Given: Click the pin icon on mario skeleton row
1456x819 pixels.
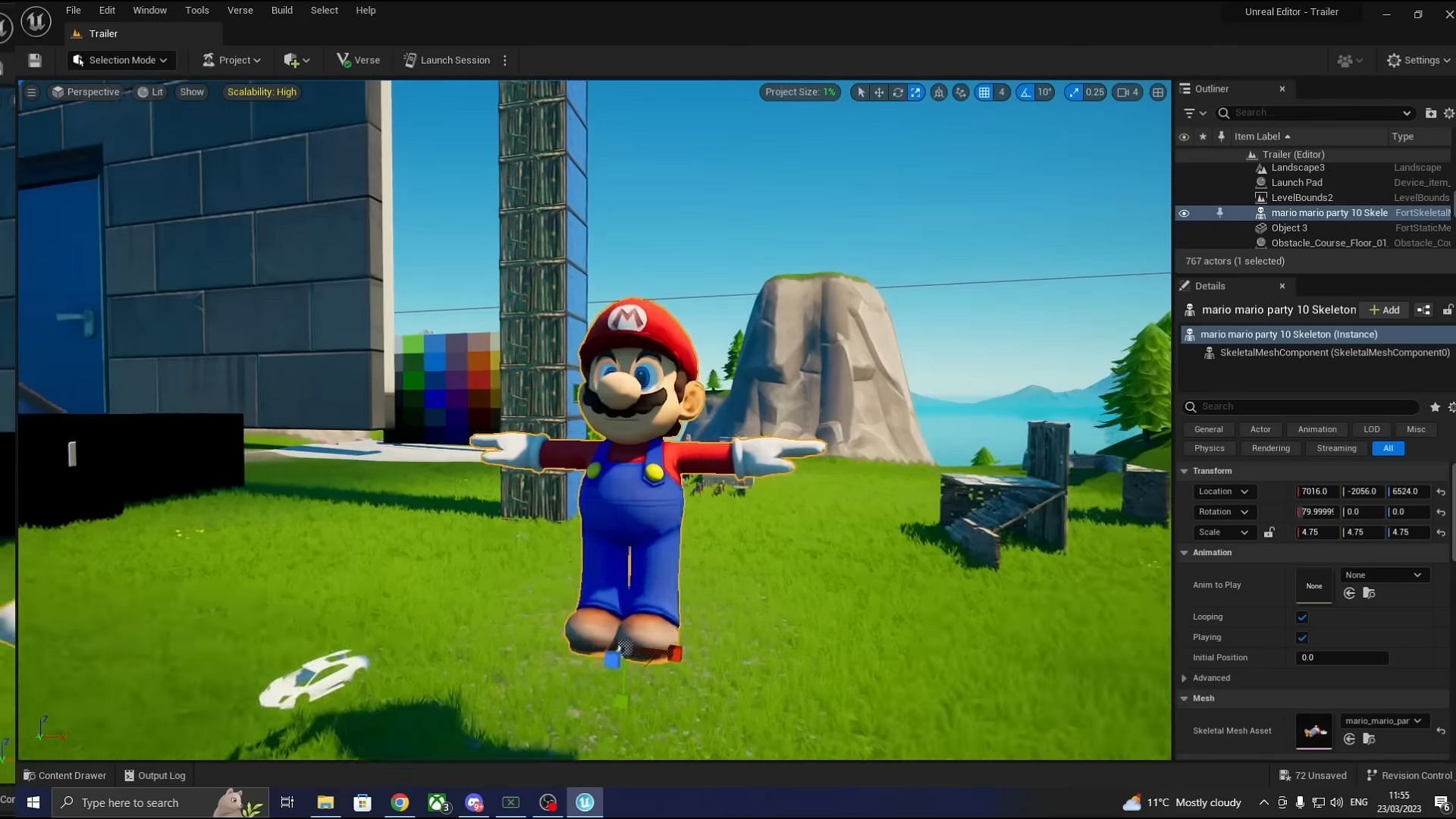Looking at the screenshot, I should 1219,214.
